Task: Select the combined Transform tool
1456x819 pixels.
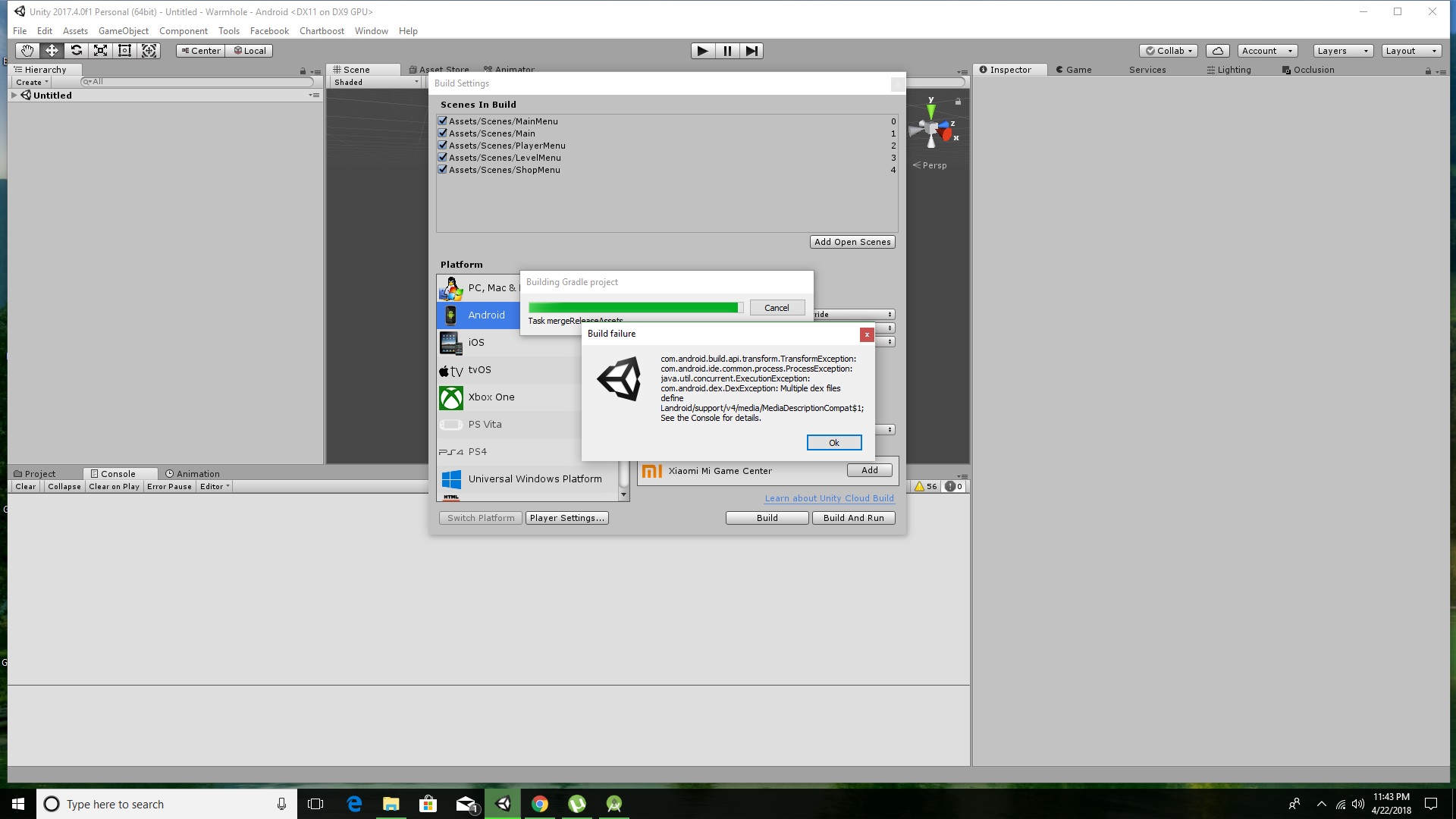Action: pos(149,51)
